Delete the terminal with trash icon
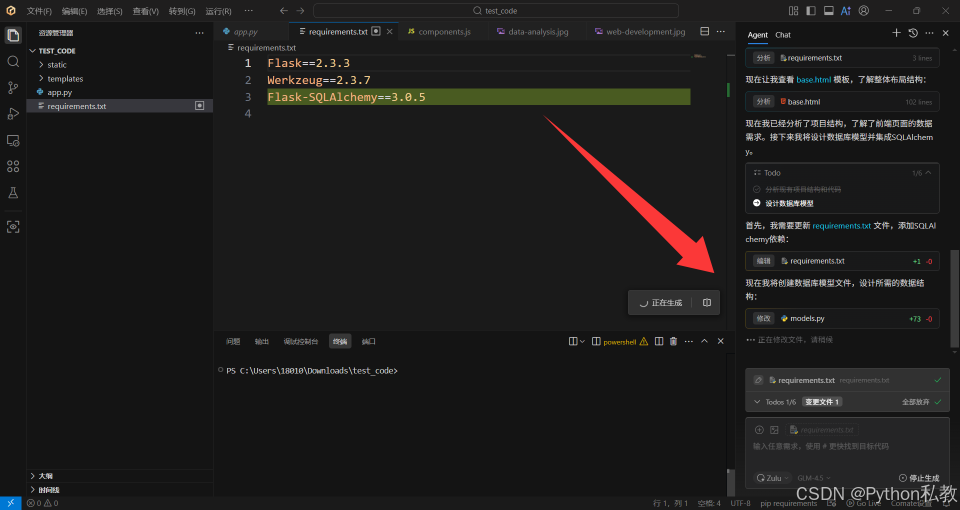 (673, 341)
